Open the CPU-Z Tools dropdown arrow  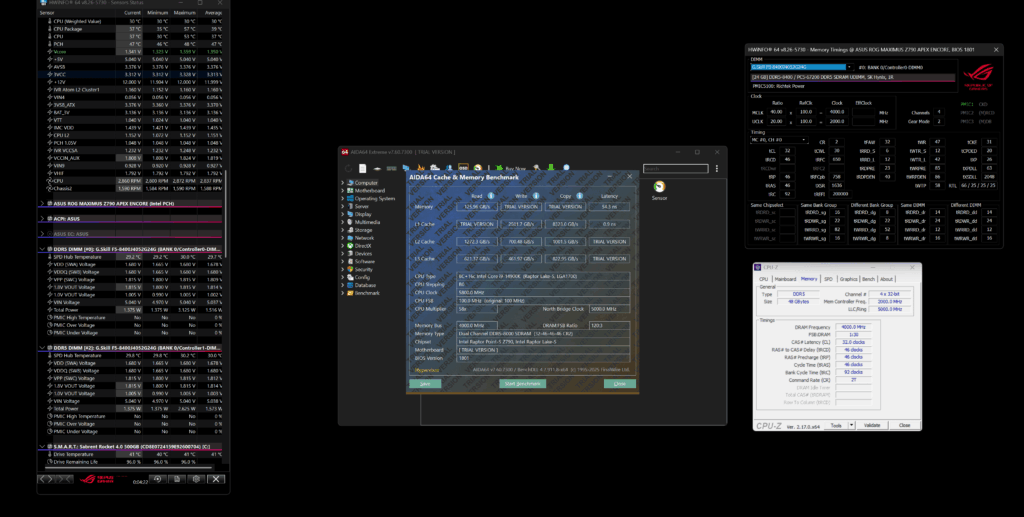click(x=851, y=425)
